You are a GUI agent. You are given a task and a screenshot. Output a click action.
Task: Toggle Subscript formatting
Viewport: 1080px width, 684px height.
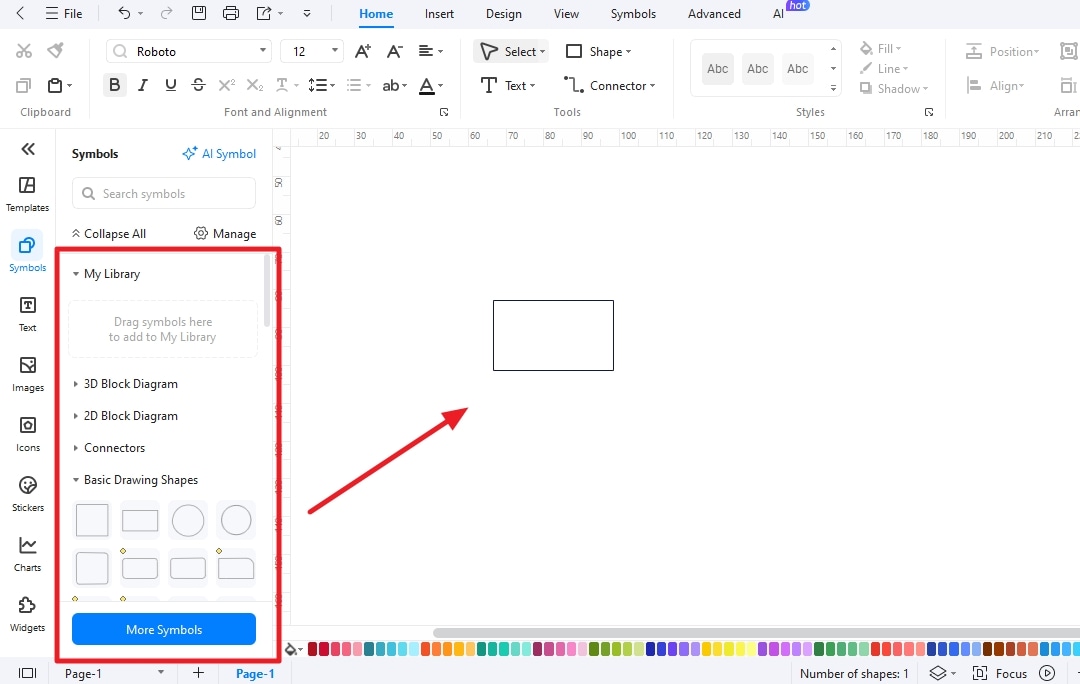pyautogui.click(x=255, y=85)
